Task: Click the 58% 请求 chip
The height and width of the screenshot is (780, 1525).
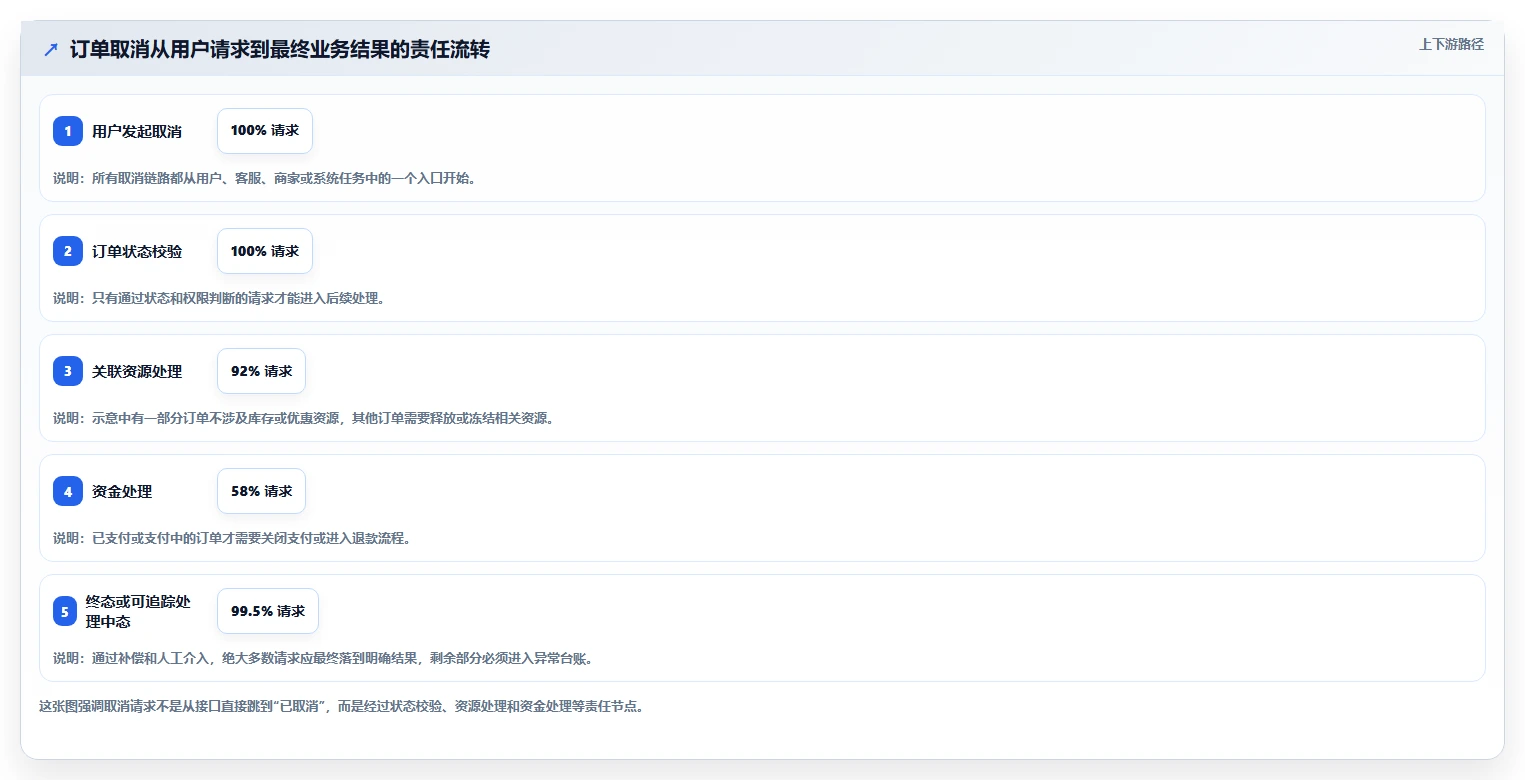Action: click(x=261, y=491)
